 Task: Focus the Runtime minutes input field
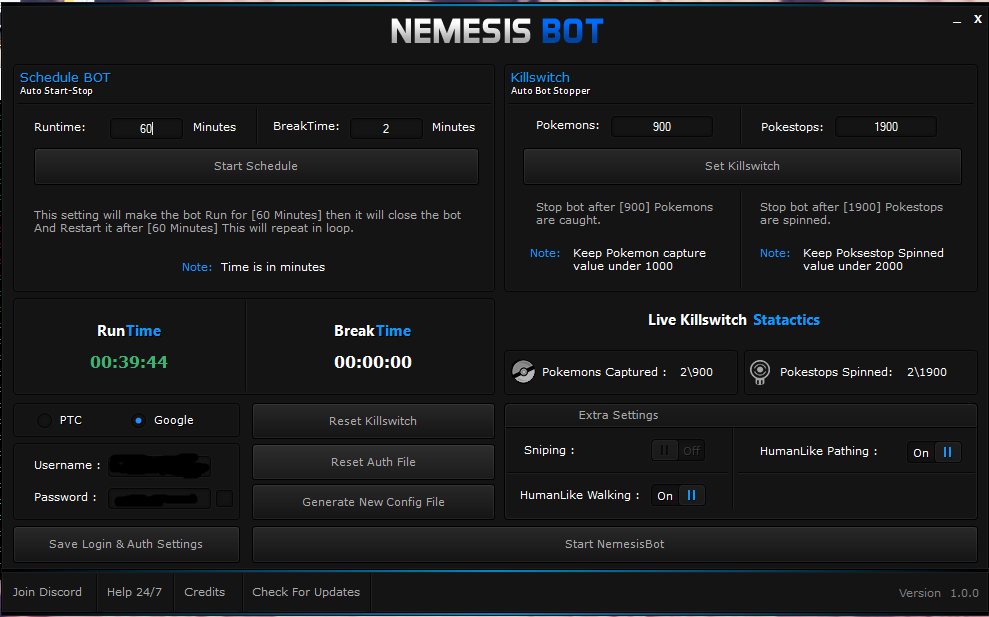pyautogui.click(x=146, y=128)
